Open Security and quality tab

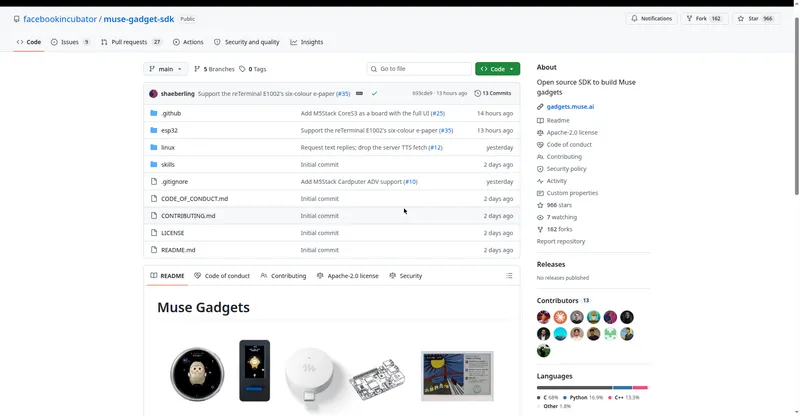click(246, 42)
